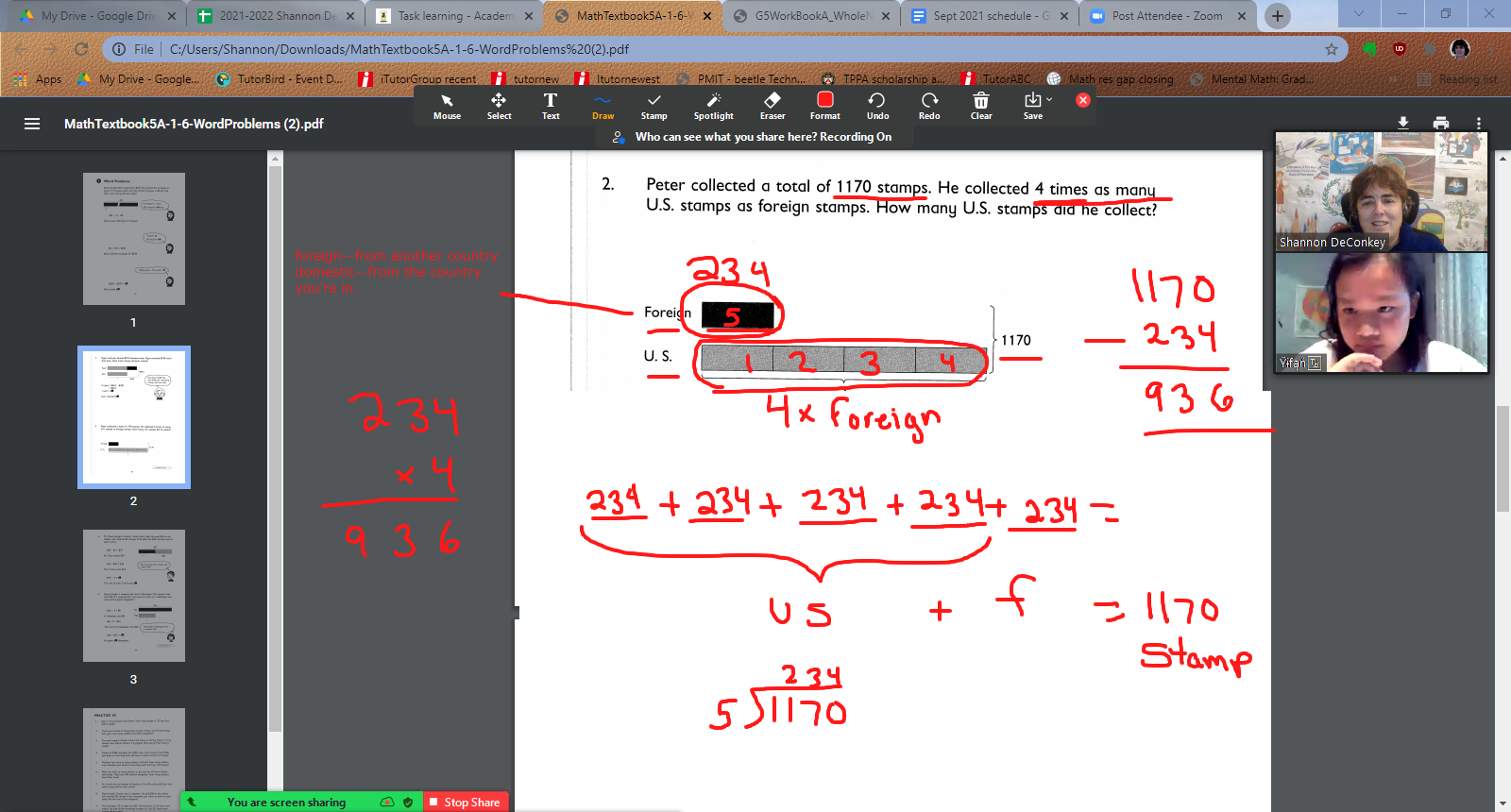Stop the screen share
1511x812 pixels.
click(465, 802)
